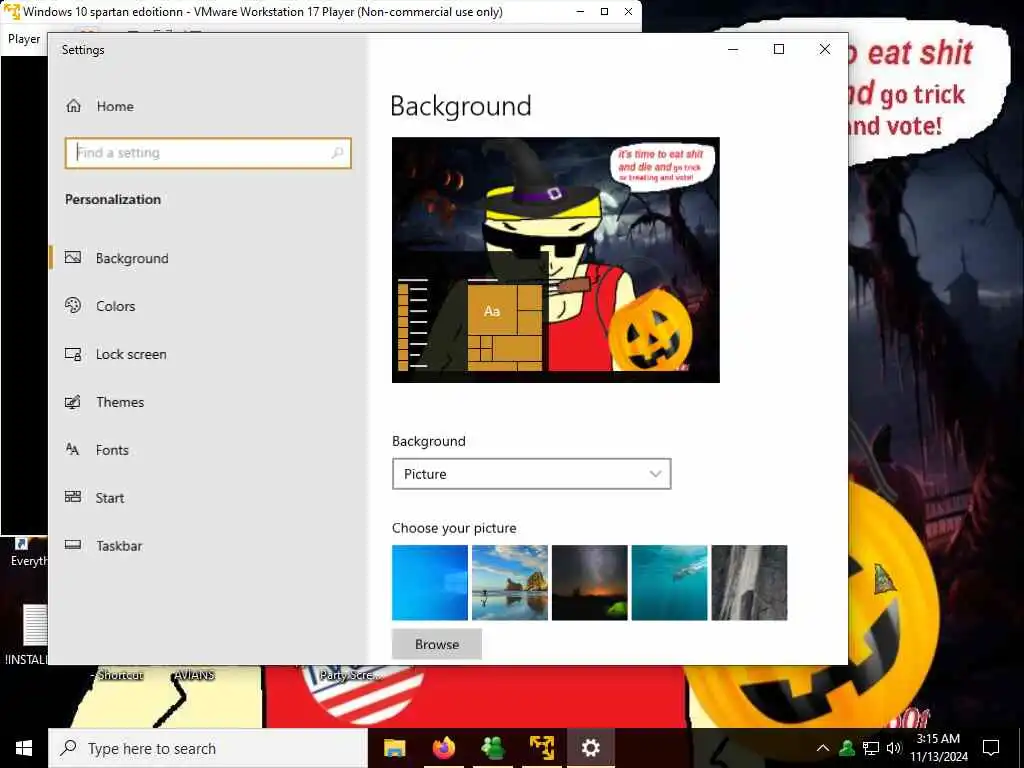1024x768 pixels.
Task: Click the wallpaper preview image
Action: pos(556,260)
